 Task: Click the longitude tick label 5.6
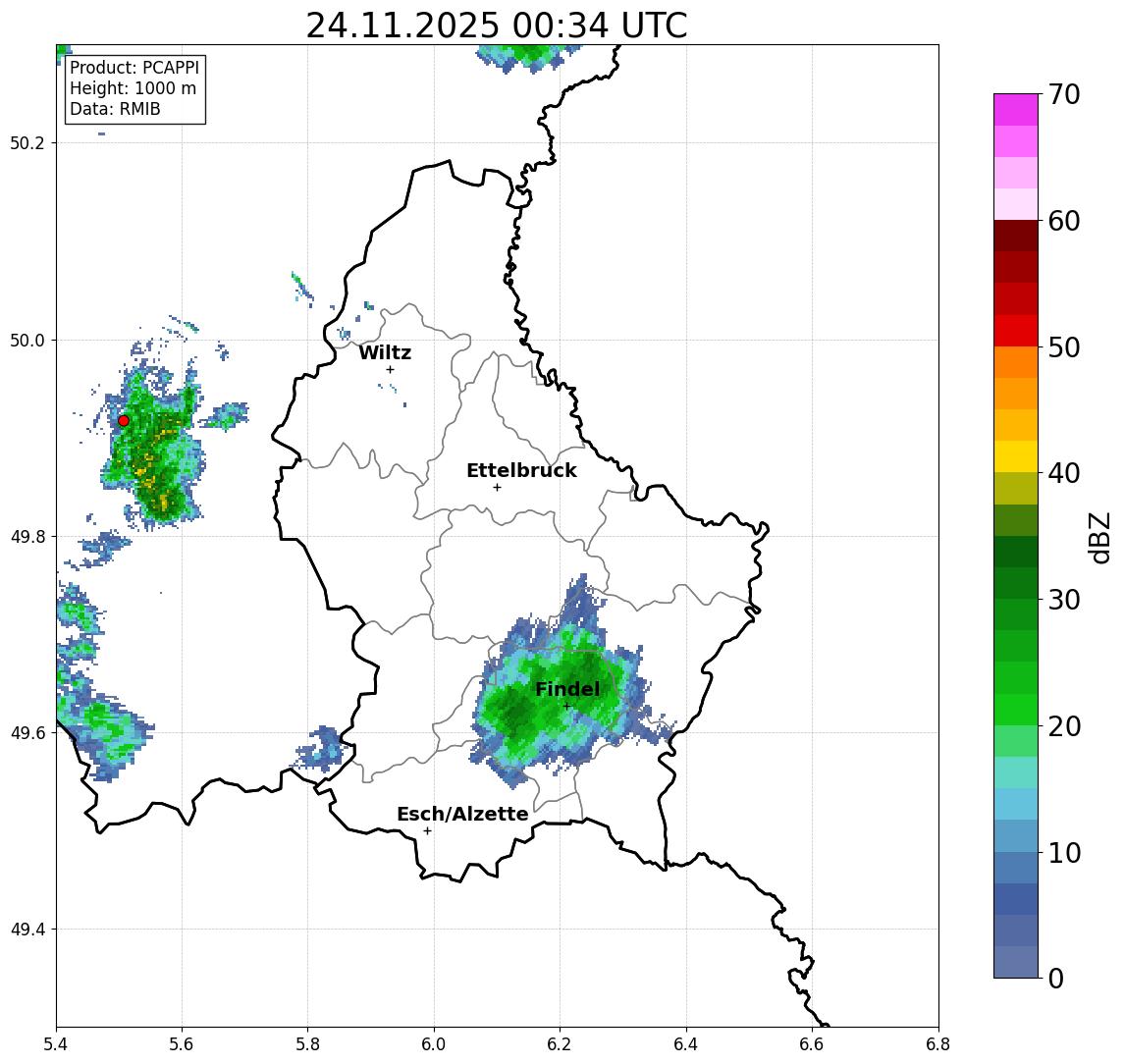(x=182, y=1044)
